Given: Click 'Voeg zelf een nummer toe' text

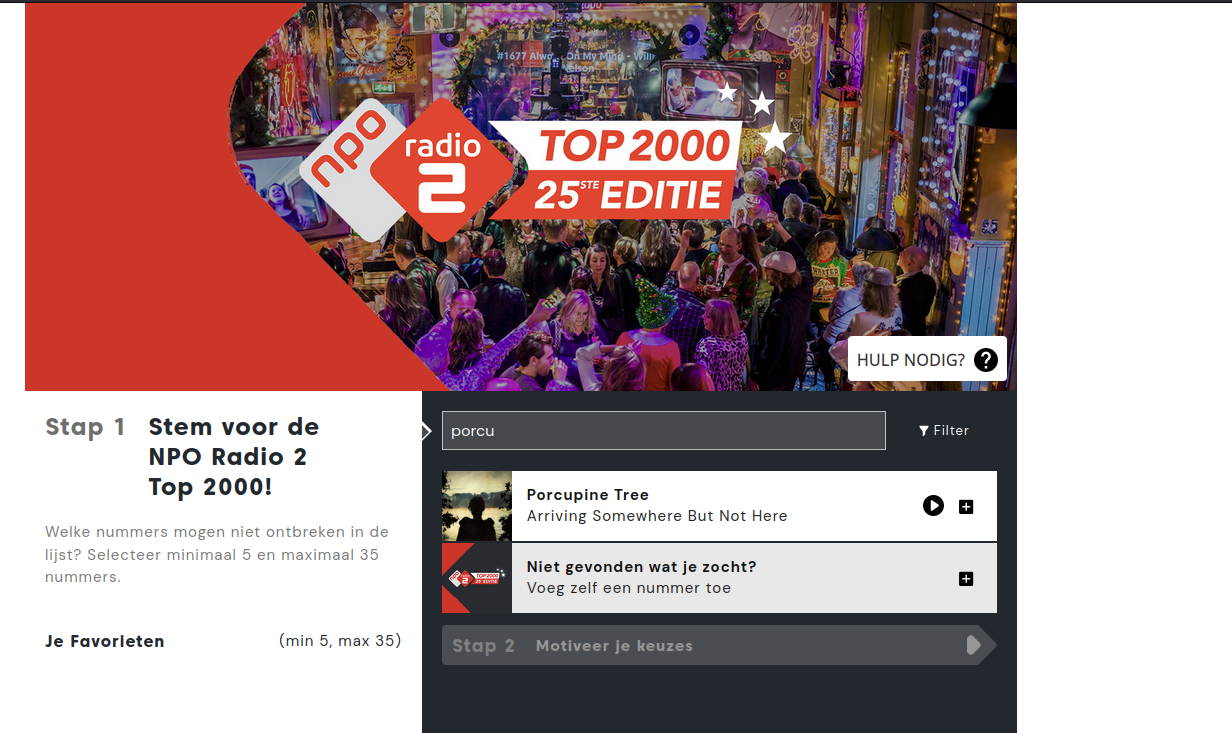Looking at the screenshot, I should (629, 588).
